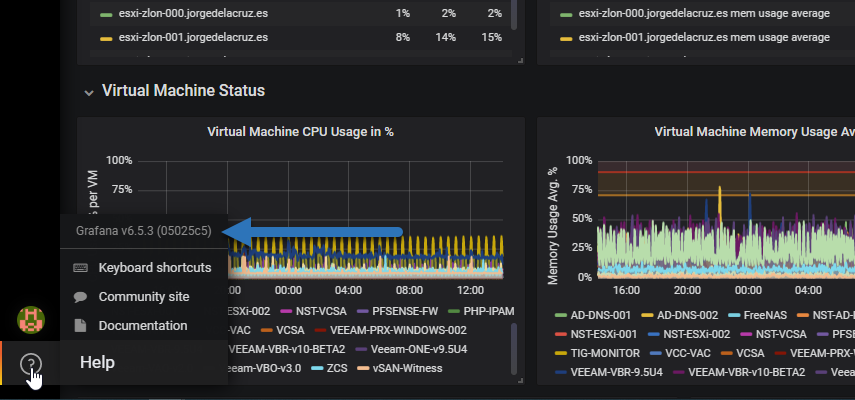855x400 pixels.
Task: Click the keyboard icon beside Keyboard shortcuts
Action: [80, 268]
